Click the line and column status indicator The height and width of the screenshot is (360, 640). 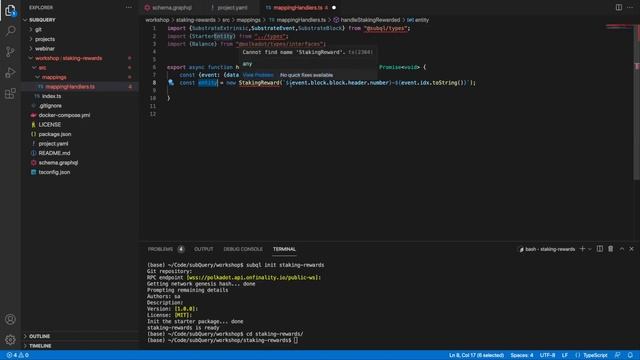point(476,355)
